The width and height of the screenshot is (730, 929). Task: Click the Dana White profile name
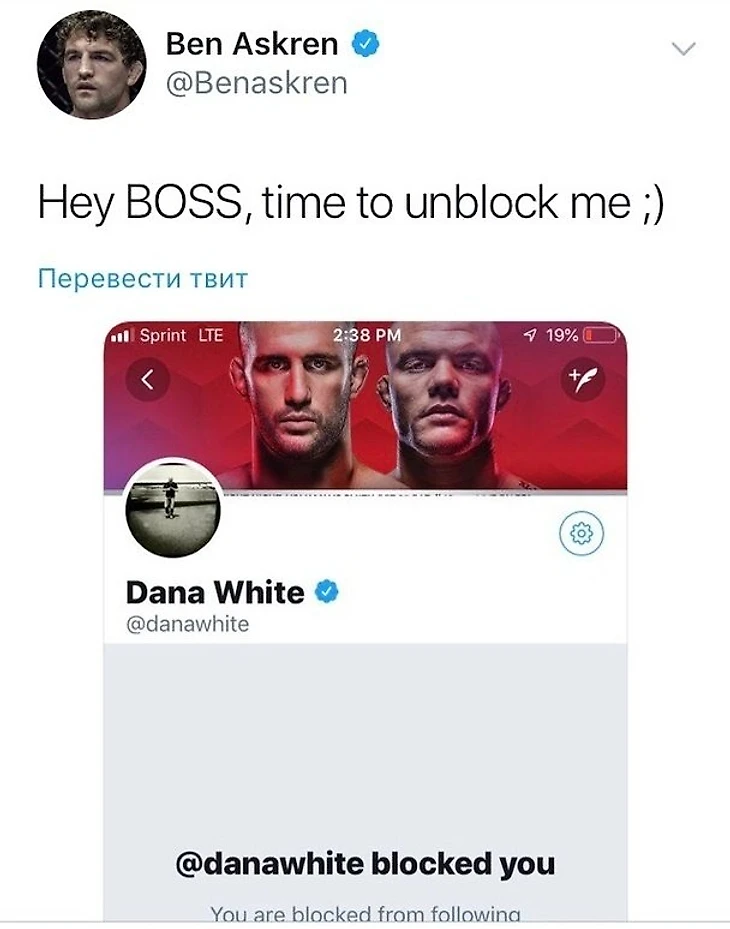tap(215, 592)
